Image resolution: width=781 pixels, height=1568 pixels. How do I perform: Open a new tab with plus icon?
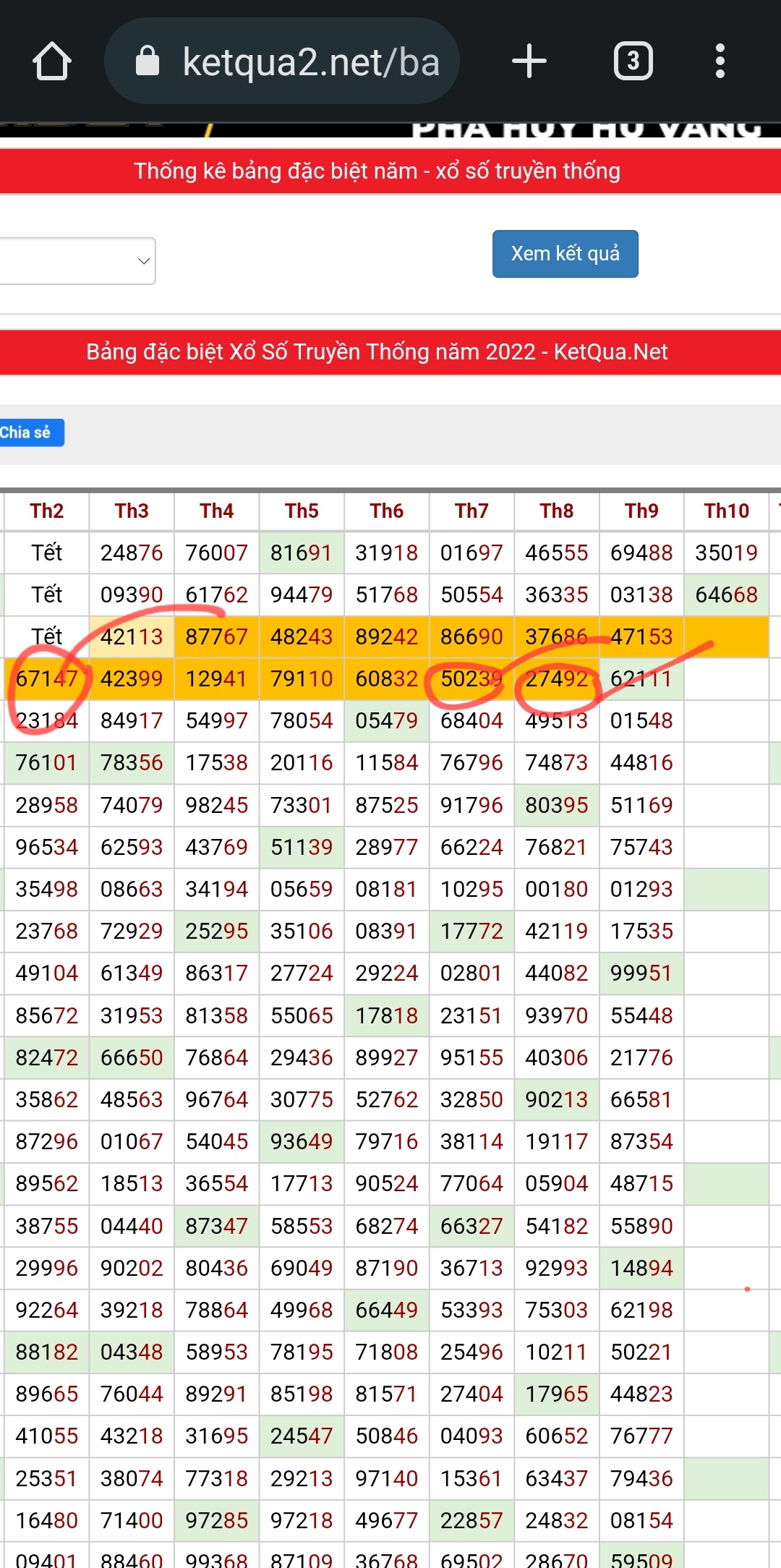pyautogui.click(x=529, y=61)
